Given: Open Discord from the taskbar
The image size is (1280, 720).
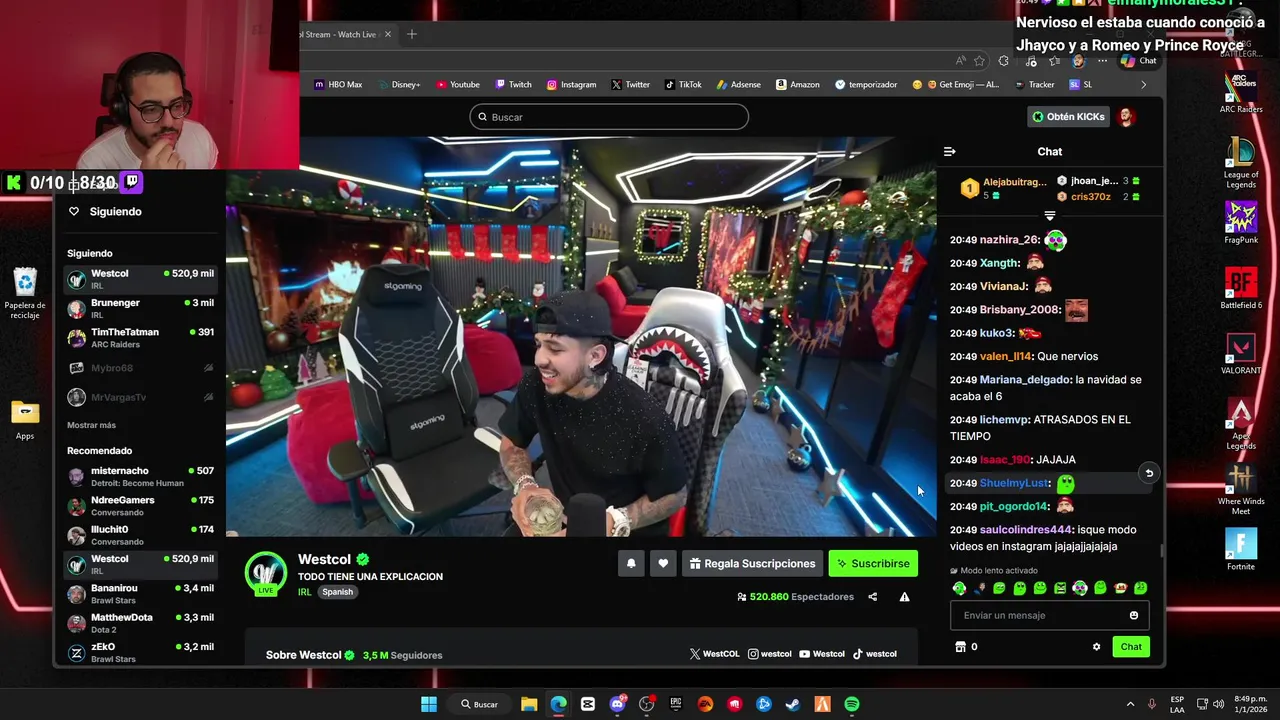Looking at the screenshot, I should (x=617, y=704).
